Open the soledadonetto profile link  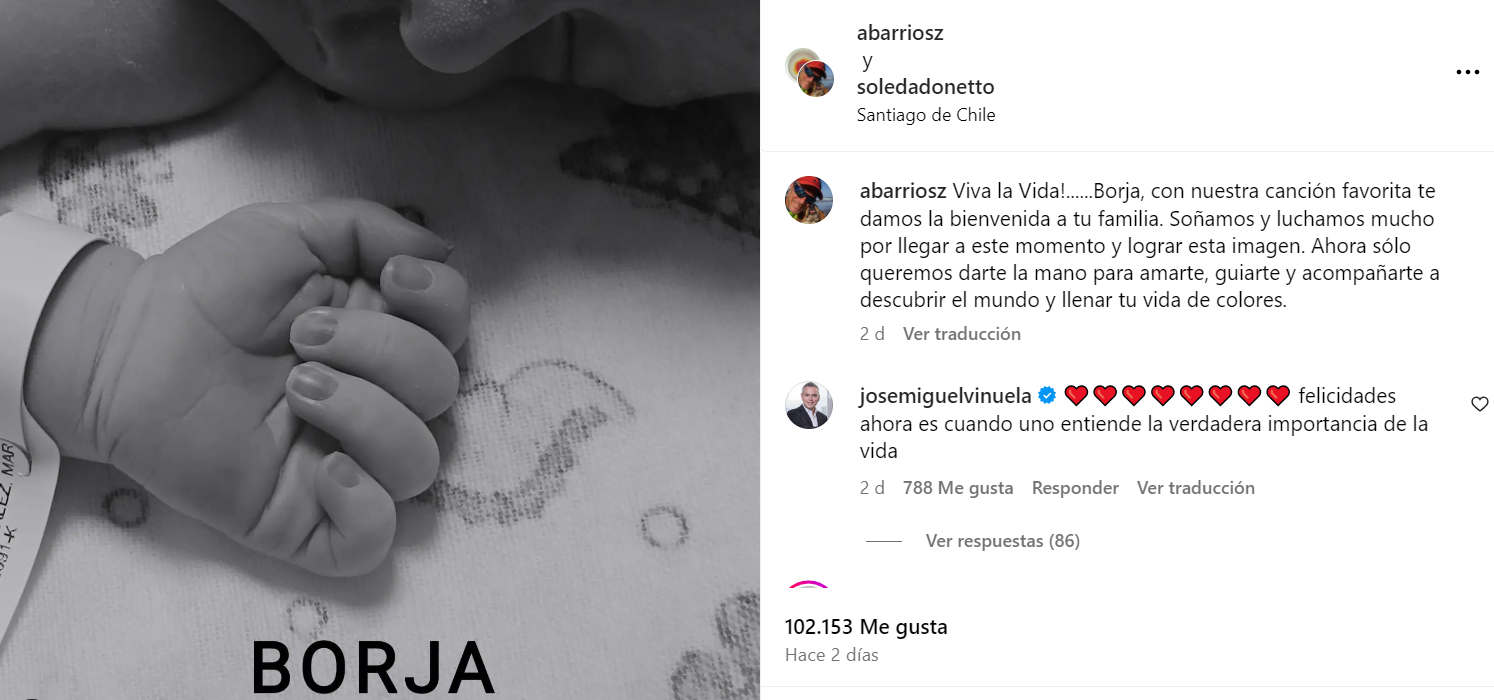(x=926, y=87)
